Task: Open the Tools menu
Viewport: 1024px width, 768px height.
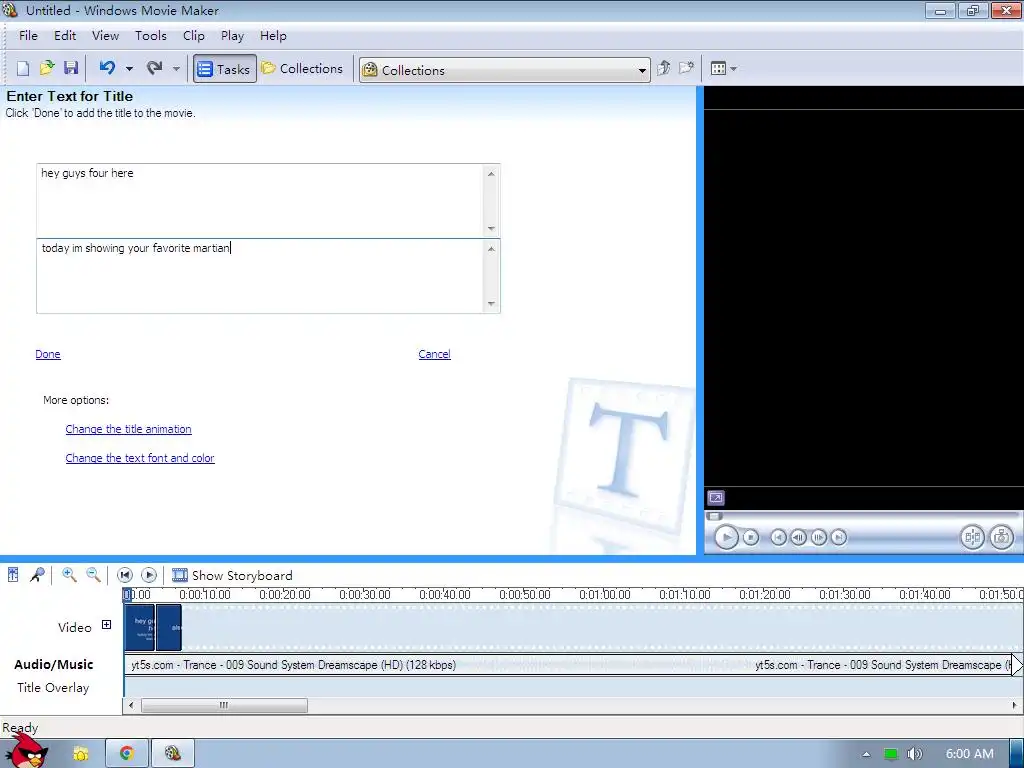Action: click(x=151, y=36)
